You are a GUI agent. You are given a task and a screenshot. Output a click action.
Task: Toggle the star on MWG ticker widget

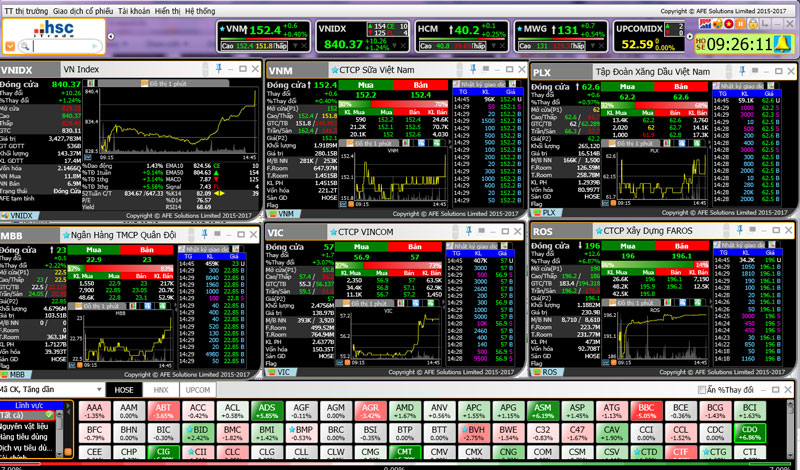coord(521,29)
